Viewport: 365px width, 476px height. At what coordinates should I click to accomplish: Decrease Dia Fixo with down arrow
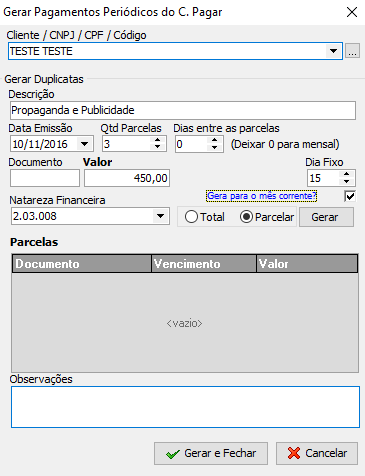click(347, 181)
